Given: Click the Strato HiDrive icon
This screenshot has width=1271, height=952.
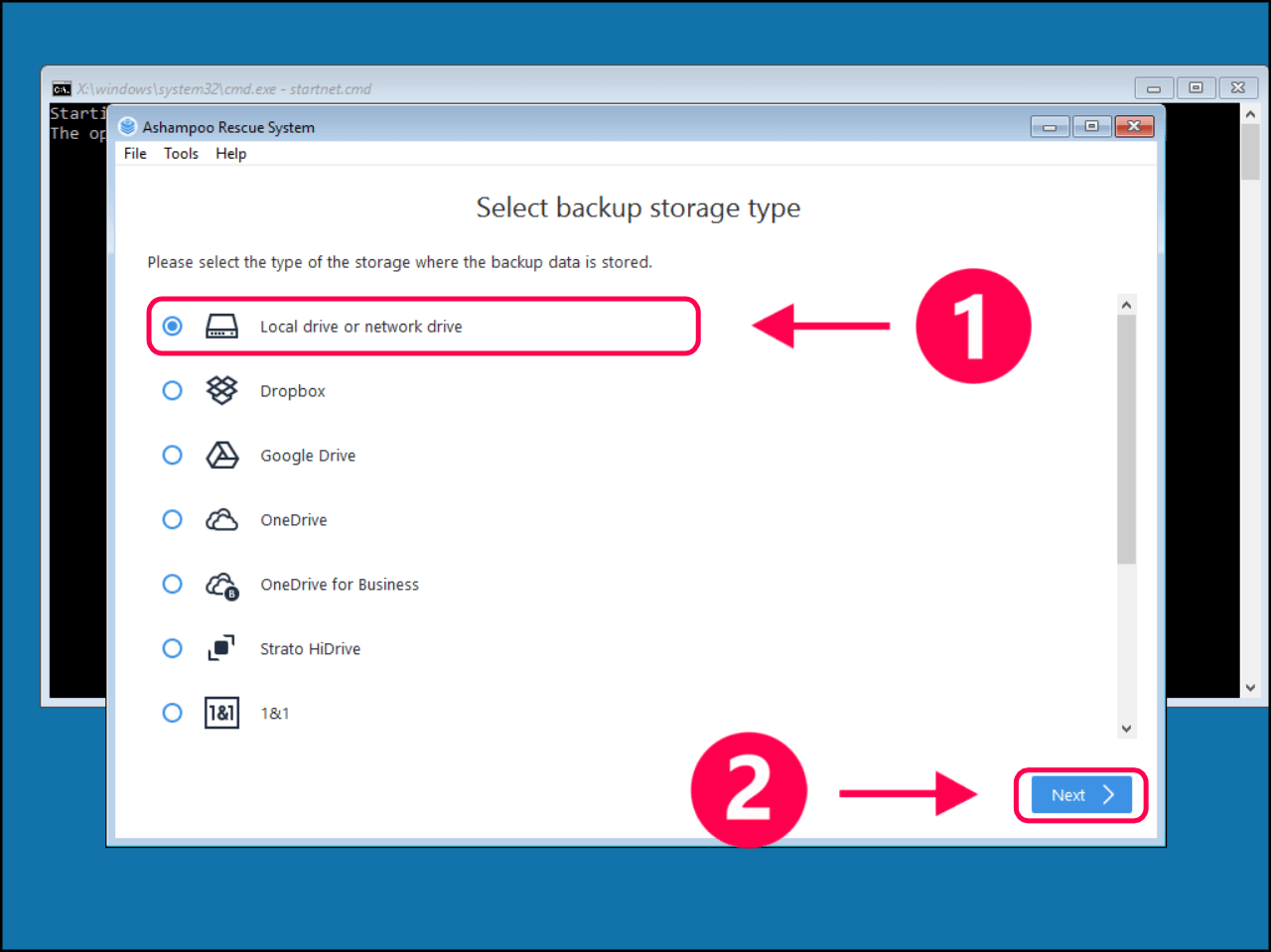Looking at the screenshot, I should [x=221, y=648].
